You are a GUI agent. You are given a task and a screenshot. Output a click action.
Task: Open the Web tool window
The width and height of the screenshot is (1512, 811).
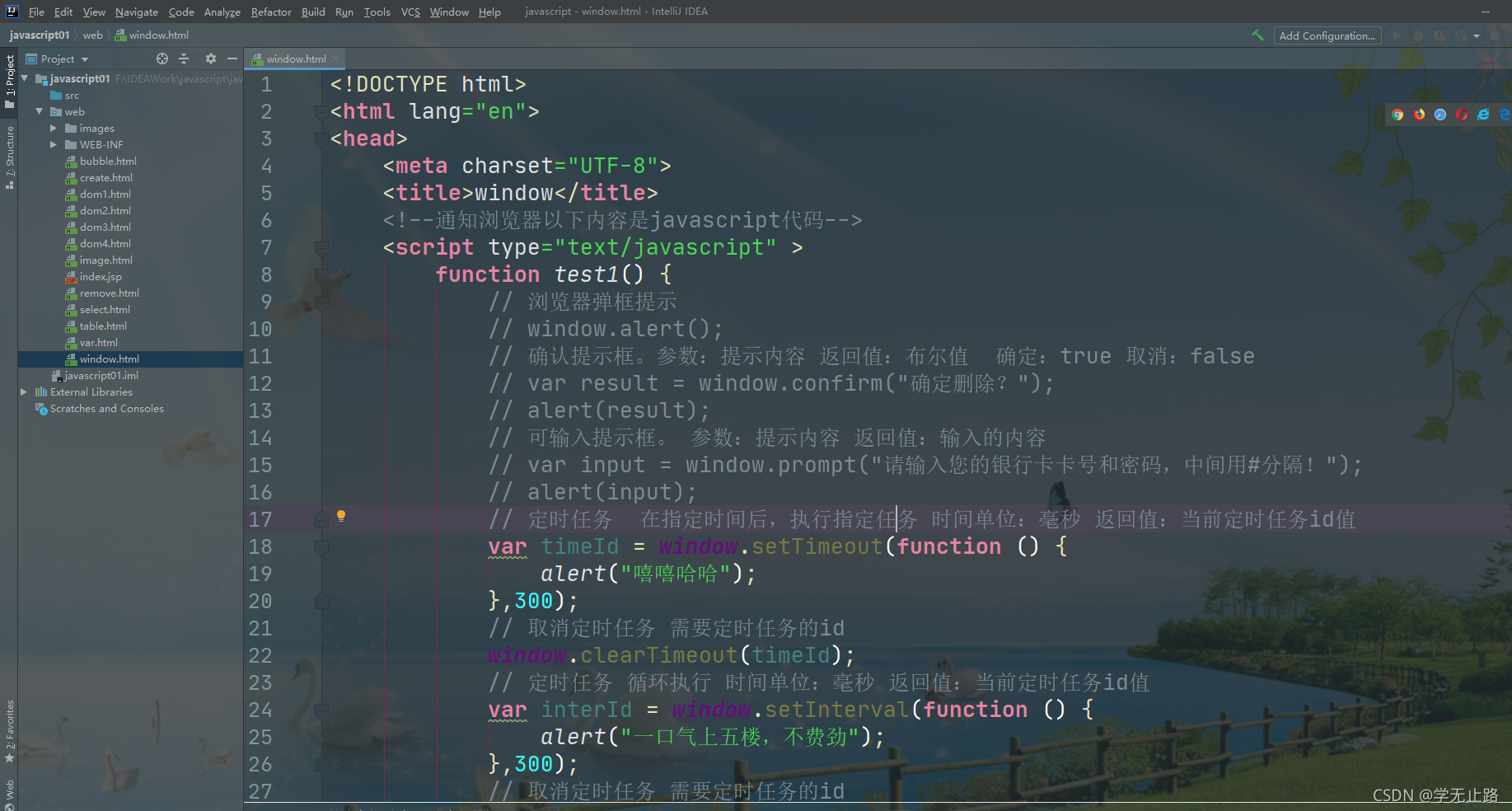(x=10, y=795)
